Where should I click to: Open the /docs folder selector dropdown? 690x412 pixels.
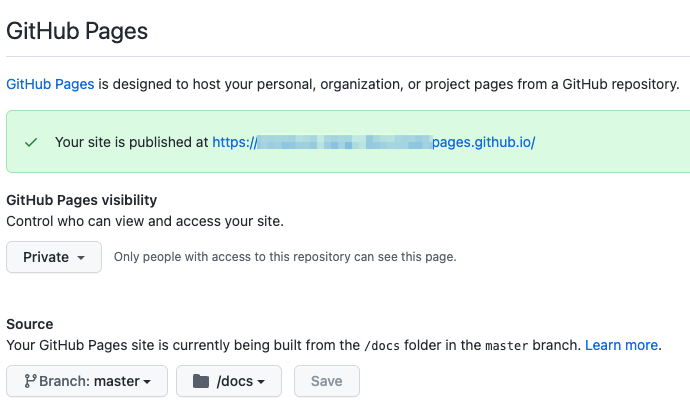pos(229,381)
